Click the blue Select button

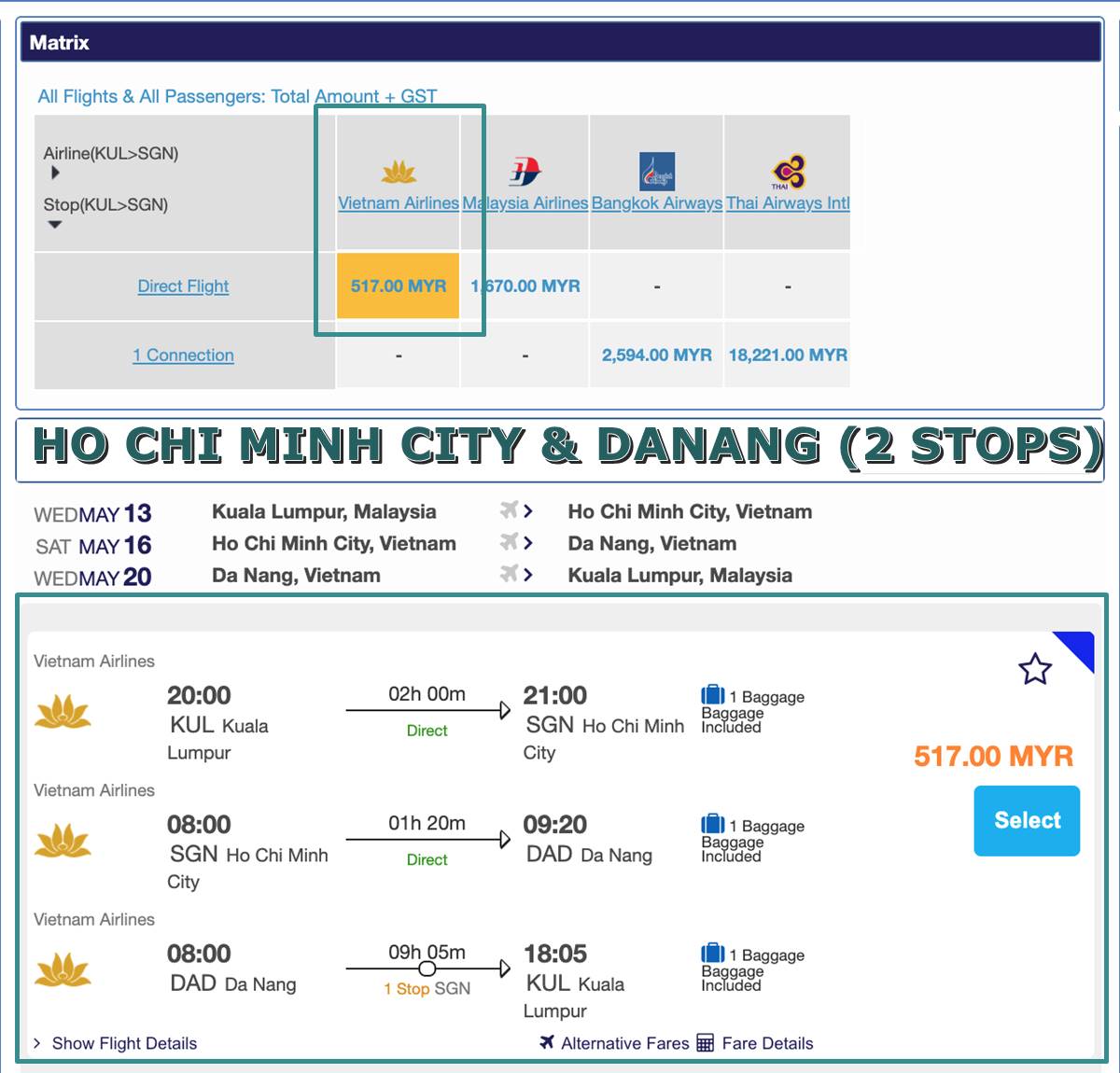1027,820
